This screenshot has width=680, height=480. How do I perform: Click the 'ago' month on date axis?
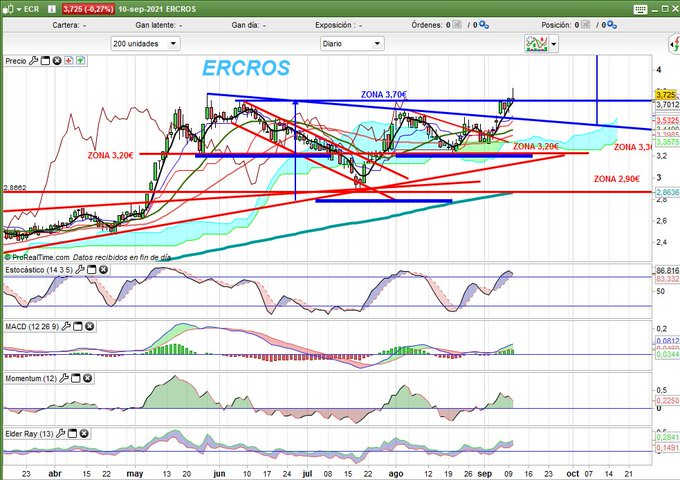(x=396, y=473)
